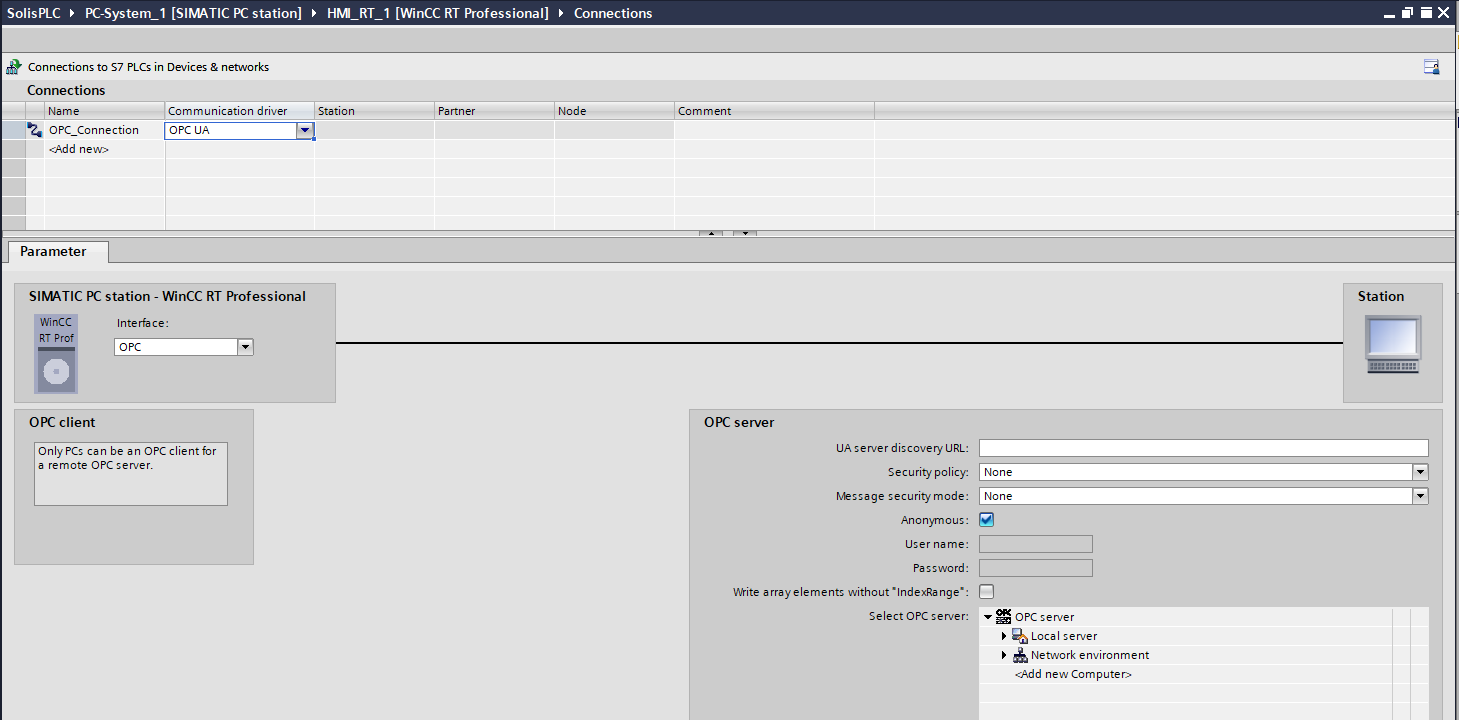Viewport: 1459px width, 720px height.
Task: Collapse the OPC server tree node
Action: coord(988,617)
